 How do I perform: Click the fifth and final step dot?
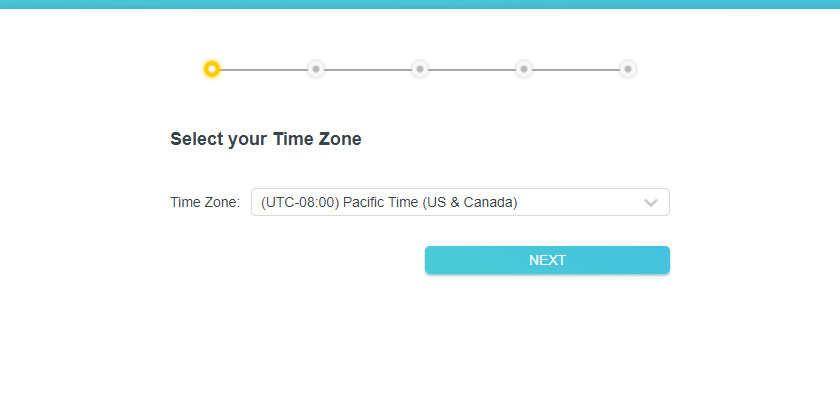coord(627,69)
